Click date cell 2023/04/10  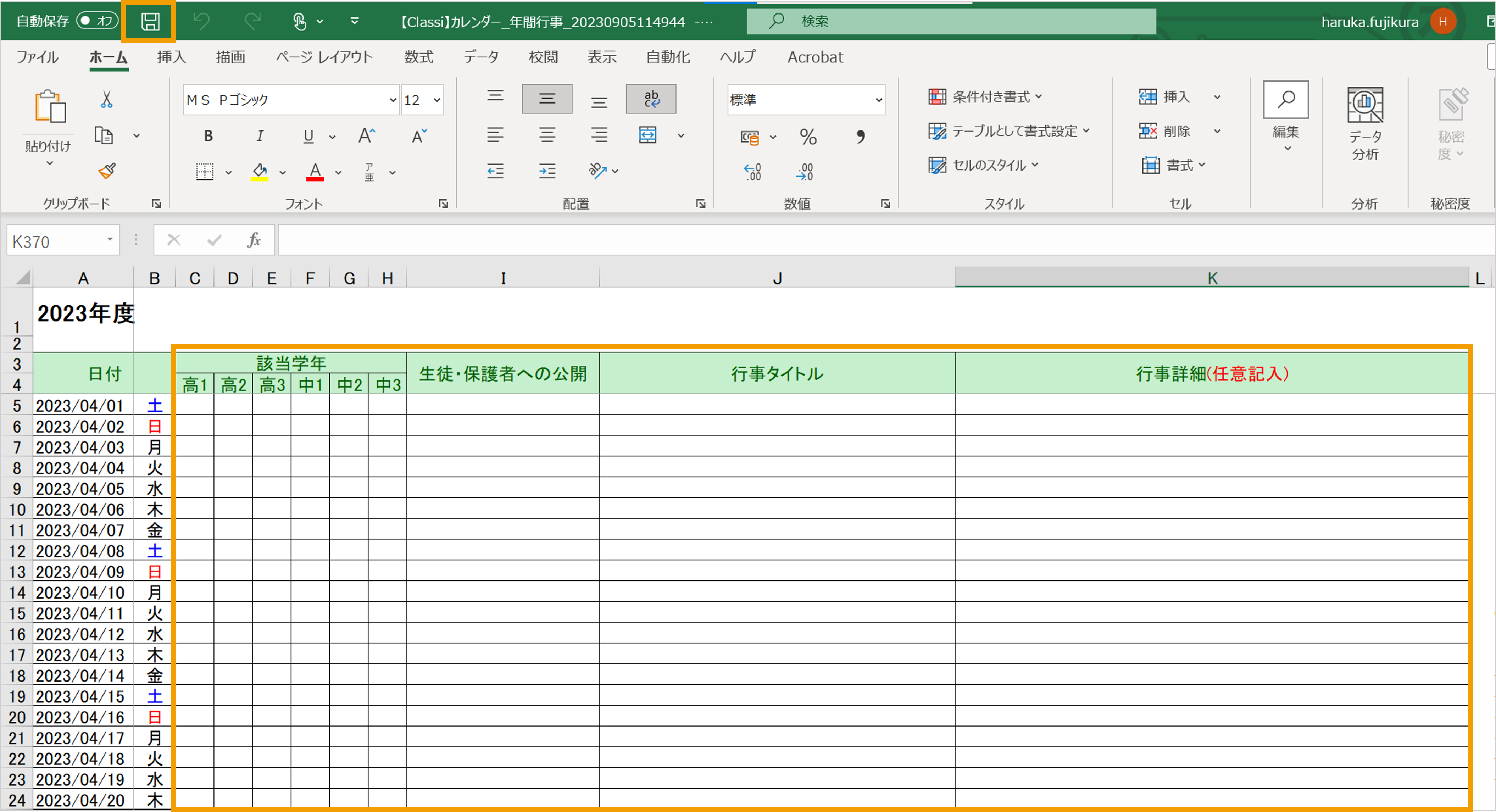click(83, 593)
